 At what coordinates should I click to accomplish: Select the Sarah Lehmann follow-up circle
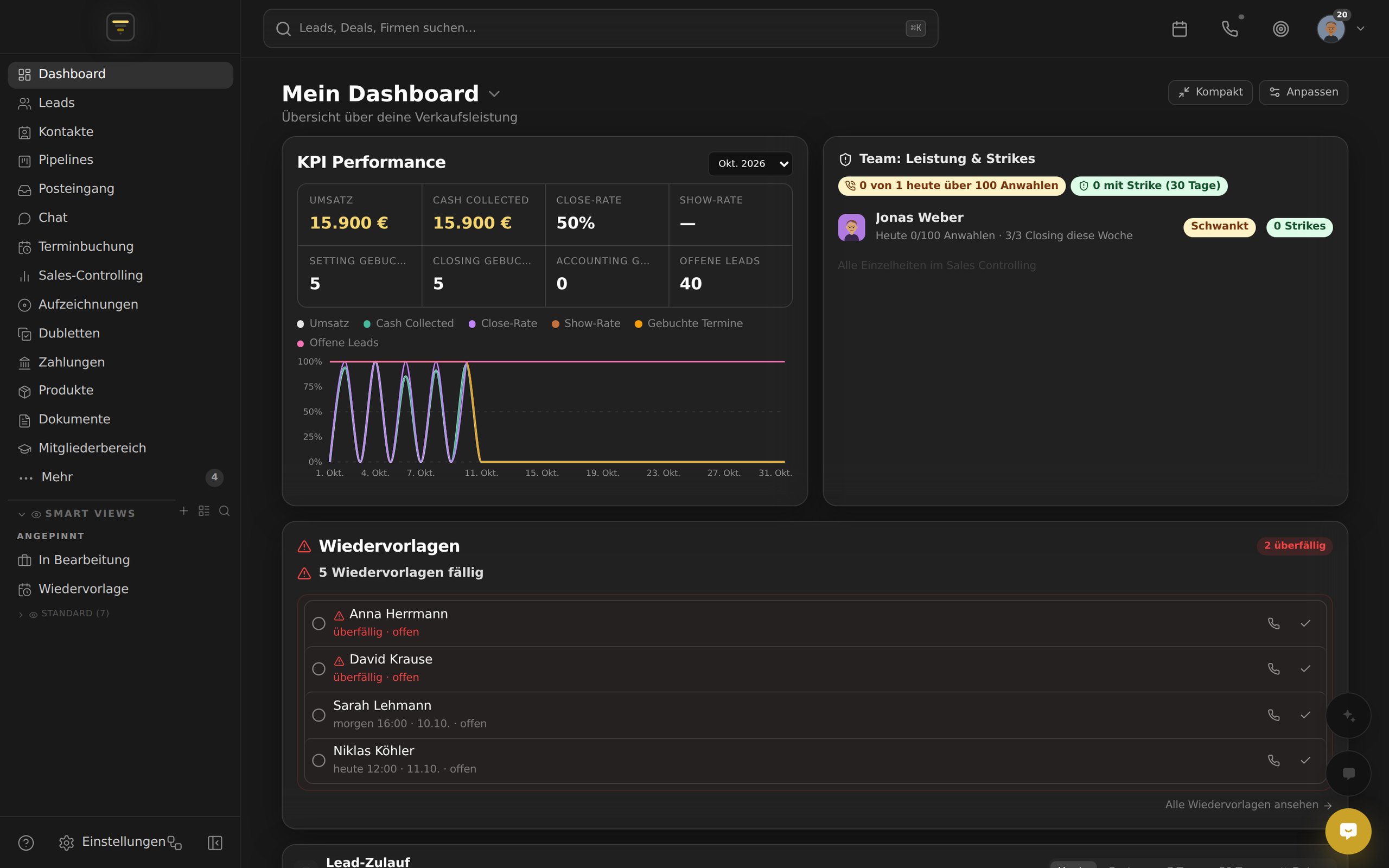pos(318,714)
